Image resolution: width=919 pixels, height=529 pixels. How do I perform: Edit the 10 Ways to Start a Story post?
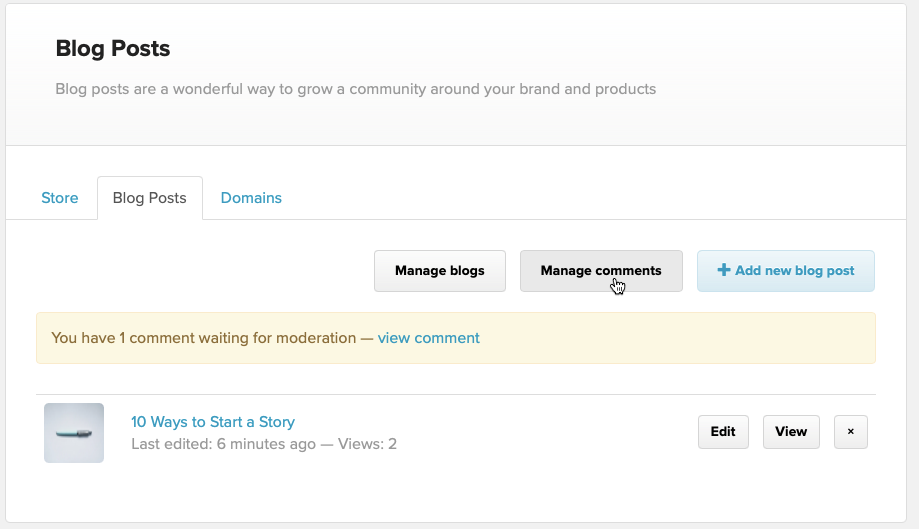723,432
